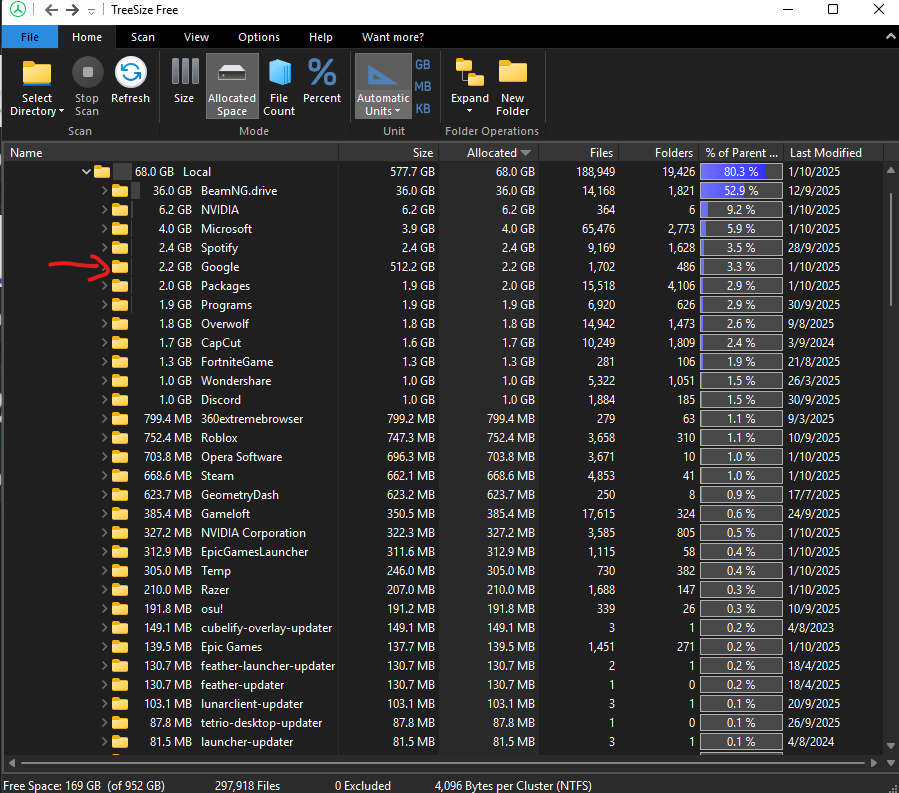The width and height of the screenshot is (899, 793).
Task: Click the vertical scrollbar up arrow
Action: point(890,170)
